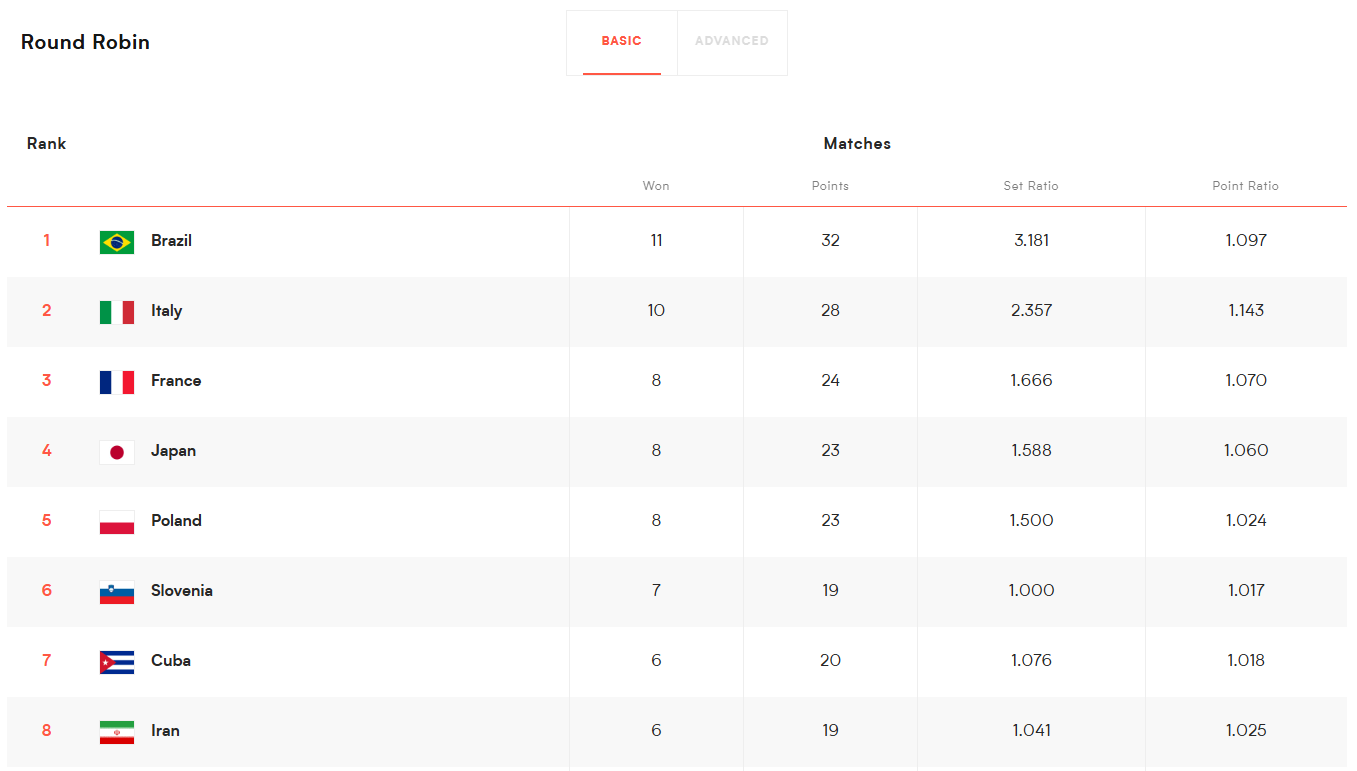Click the Won column header
This screenshot has width=1357, height=771.
pos(656,186)
